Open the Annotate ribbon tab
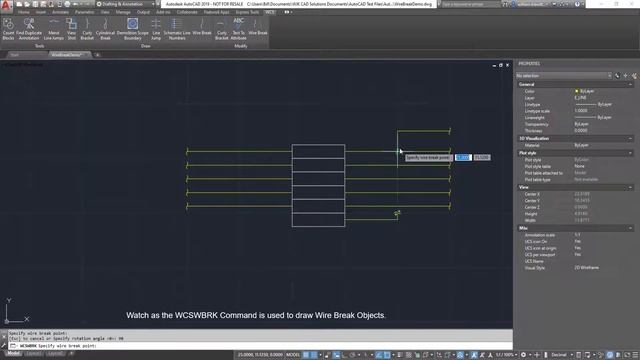Image resolution: width=640 pixels, height=360 pixels. point(60,12)
